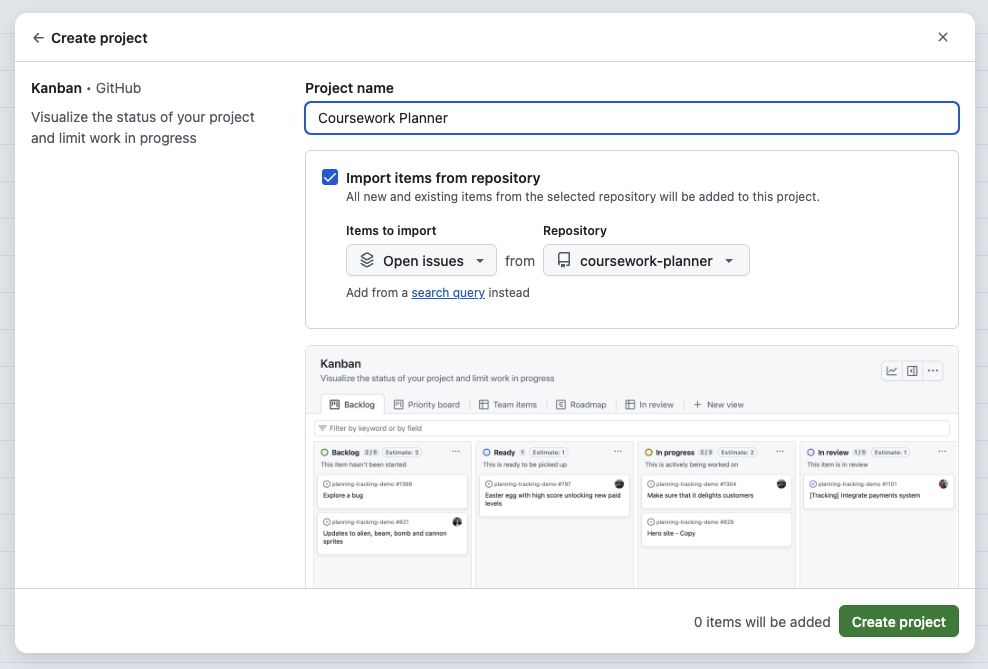Click the filter icon in preview filter bar
Screen dimensions: 988x669
(323, 428)
